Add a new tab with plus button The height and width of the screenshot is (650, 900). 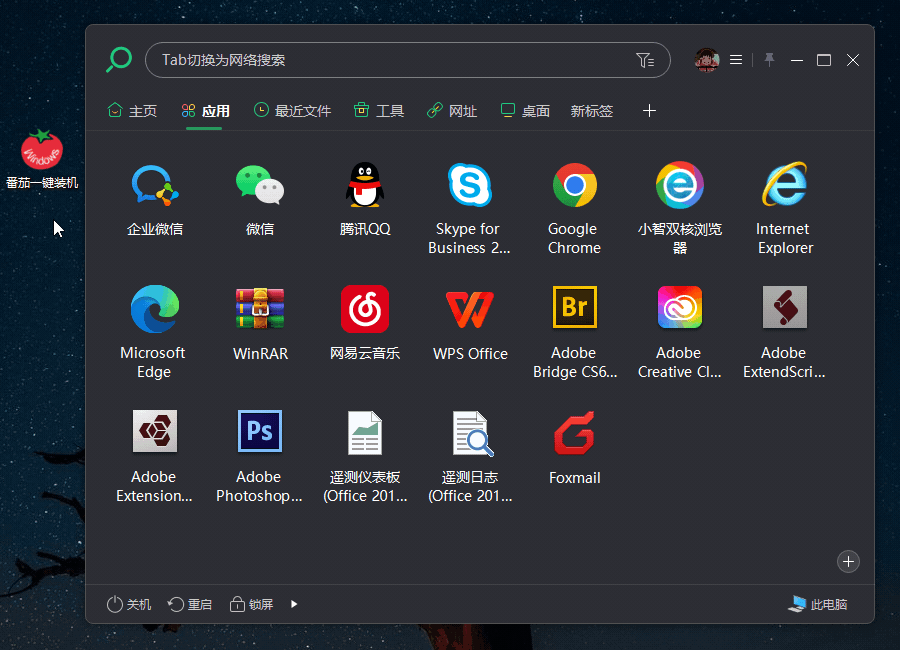click(x=649, y=110)
